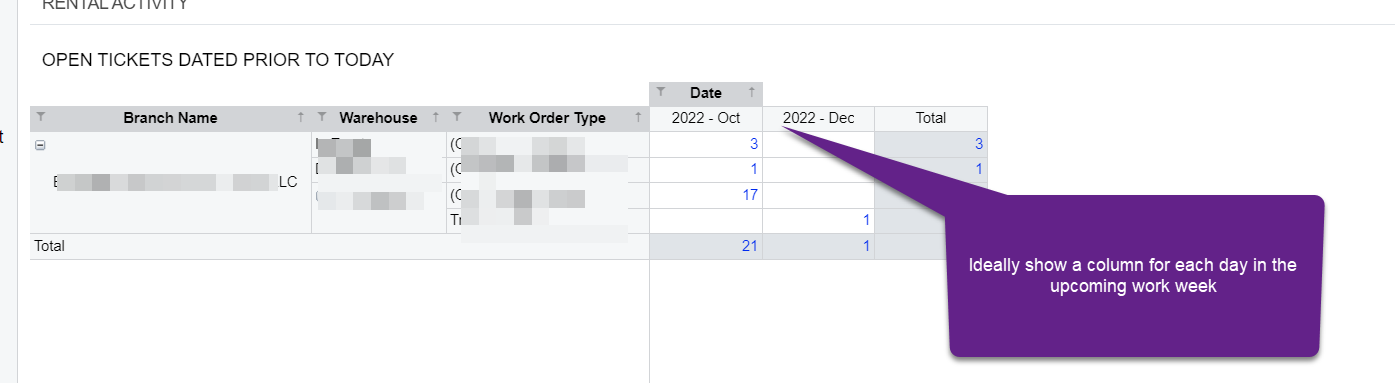Select the Total row label
The height and width of the screenshot is (383, 1395).
coord(49,245)
